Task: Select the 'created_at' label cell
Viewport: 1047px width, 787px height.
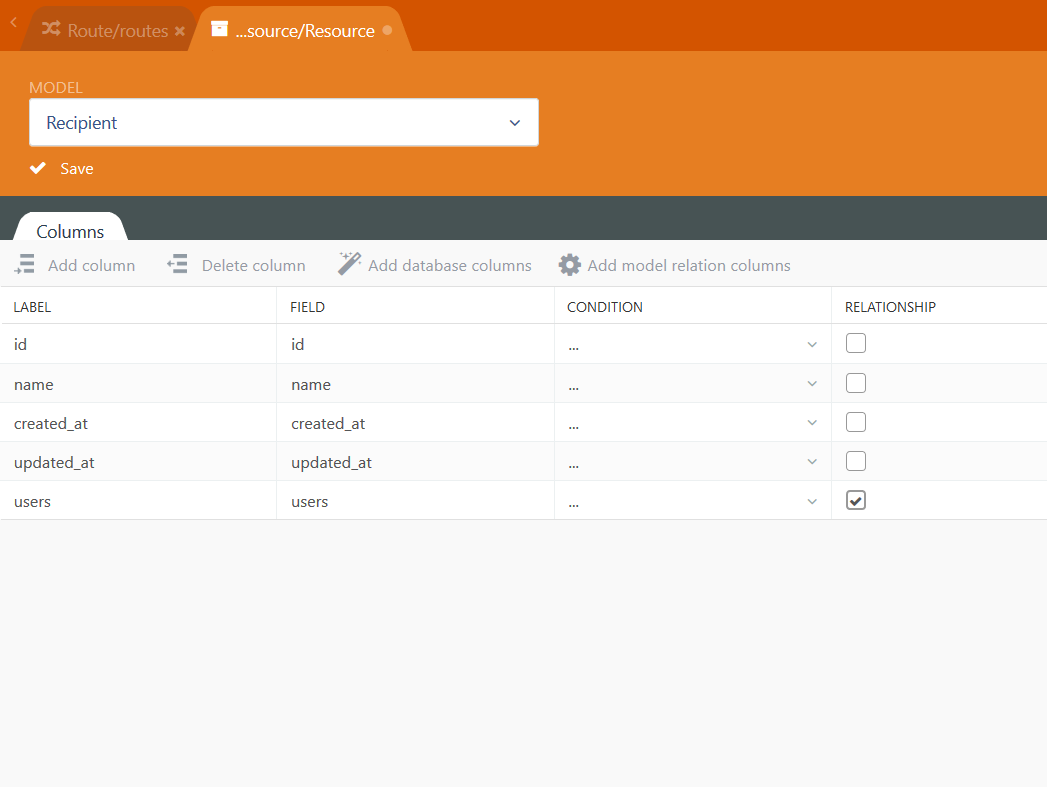Action: coord(138,423)
